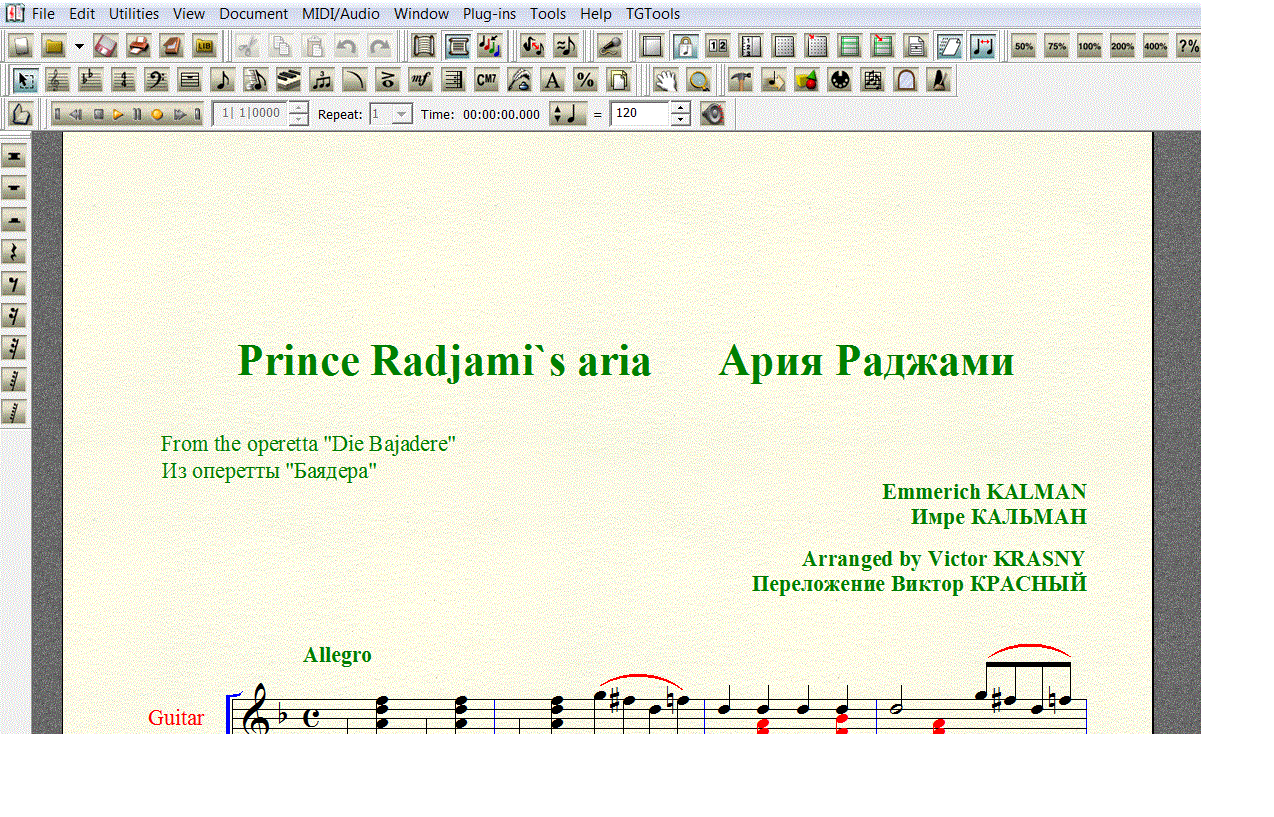Viewport: 1274px width, 817px height.
Task: Click the Play button
Action: click(x=117, y=114)
